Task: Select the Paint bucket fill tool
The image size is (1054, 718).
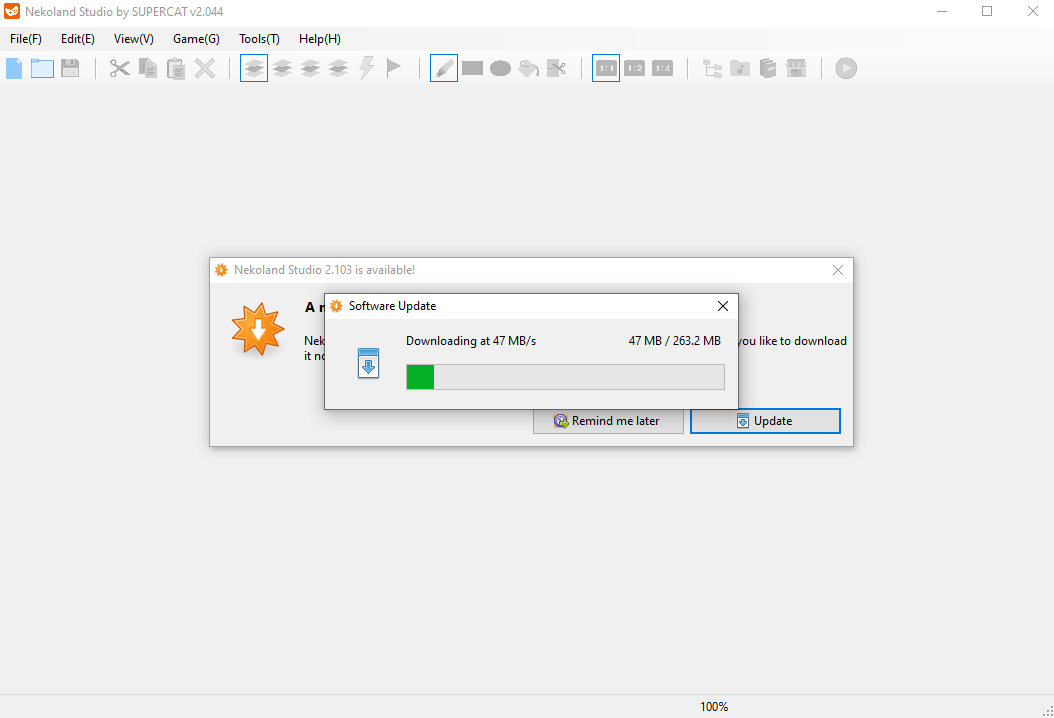Action: coord(528,68)
